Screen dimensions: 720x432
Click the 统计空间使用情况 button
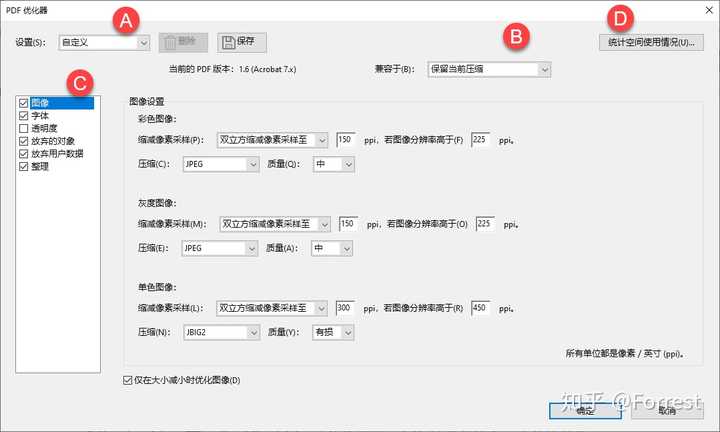651,42
